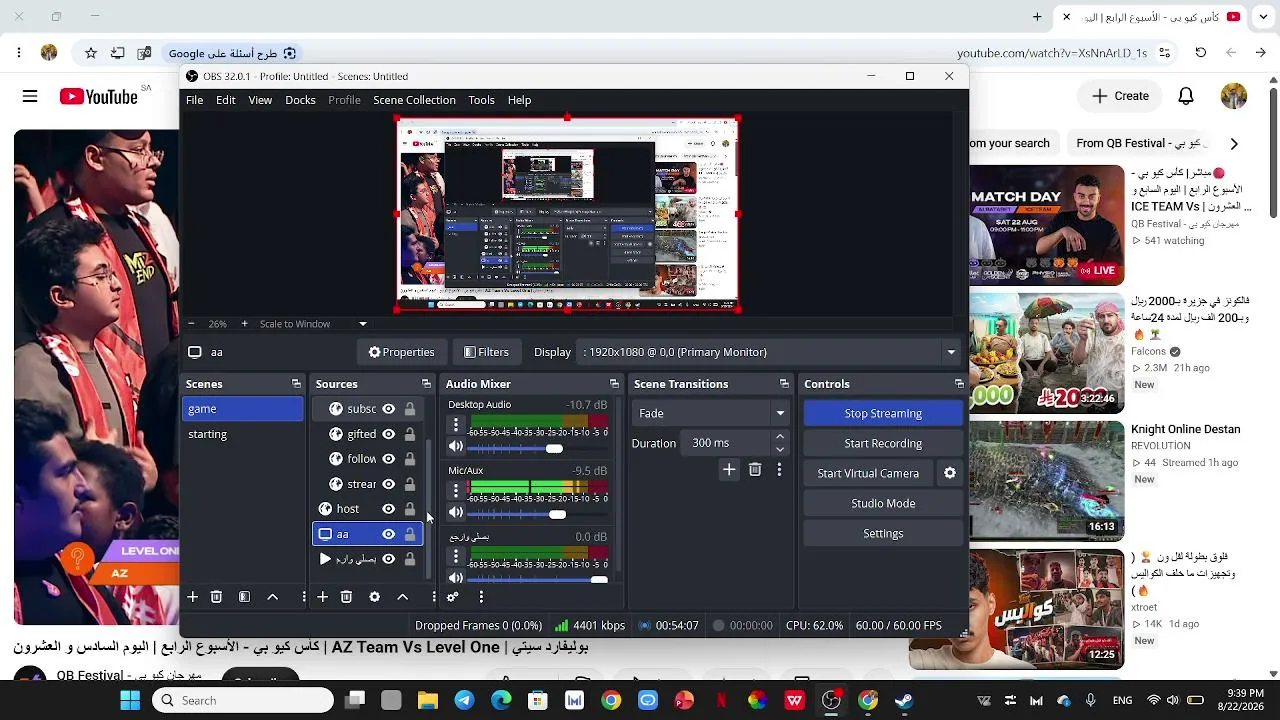1280x720 pixels.
Task: Open OBS Settings from Controls
Action: pyautogui.click(x=883, y=533)
